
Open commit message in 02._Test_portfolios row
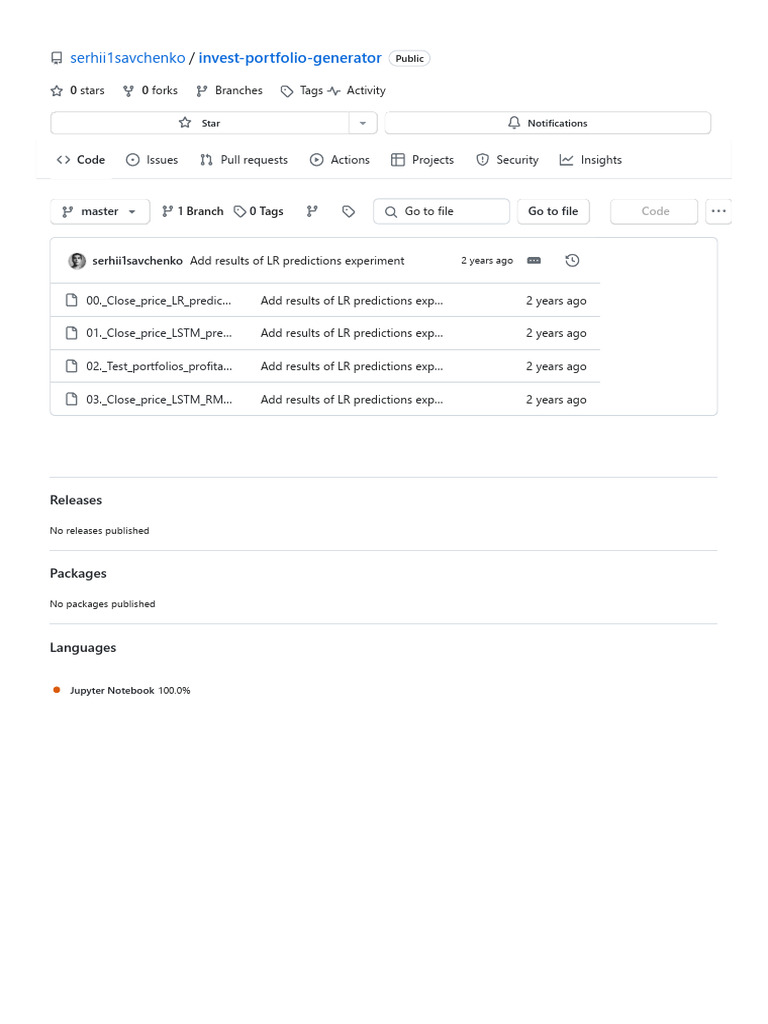click(x=352, y=366)
